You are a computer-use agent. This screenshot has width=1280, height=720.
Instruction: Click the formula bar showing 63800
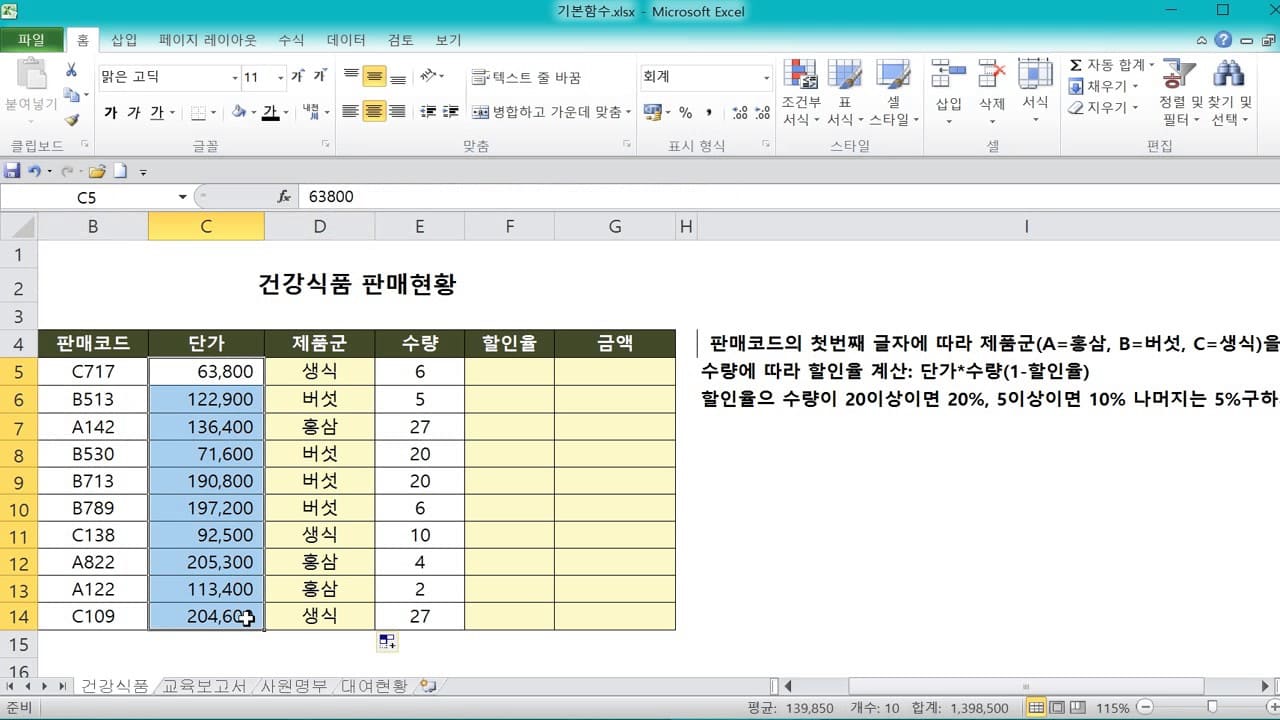tap(790, 197)
